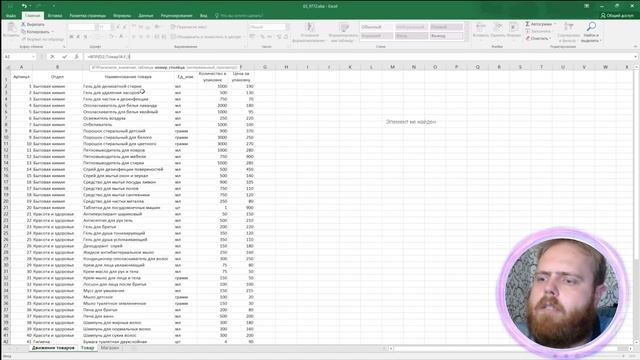Open the Name Box dropdown
This screenshot has height=360, width=640.
pos(33,57)
